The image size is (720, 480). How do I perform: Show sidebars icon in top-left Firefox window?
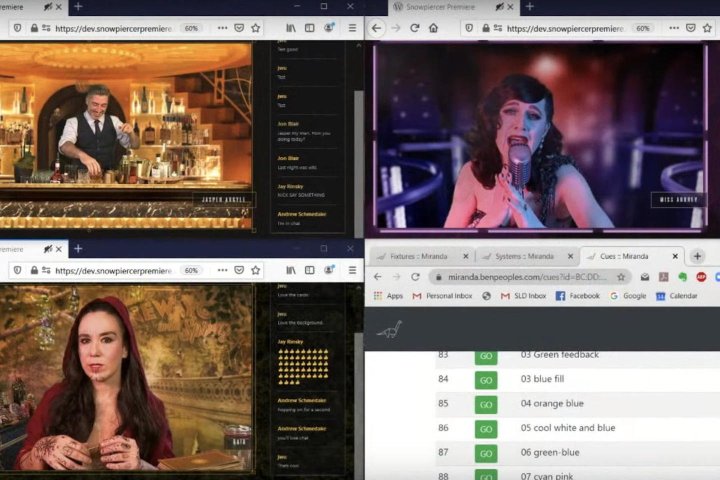tap(310, 28)
